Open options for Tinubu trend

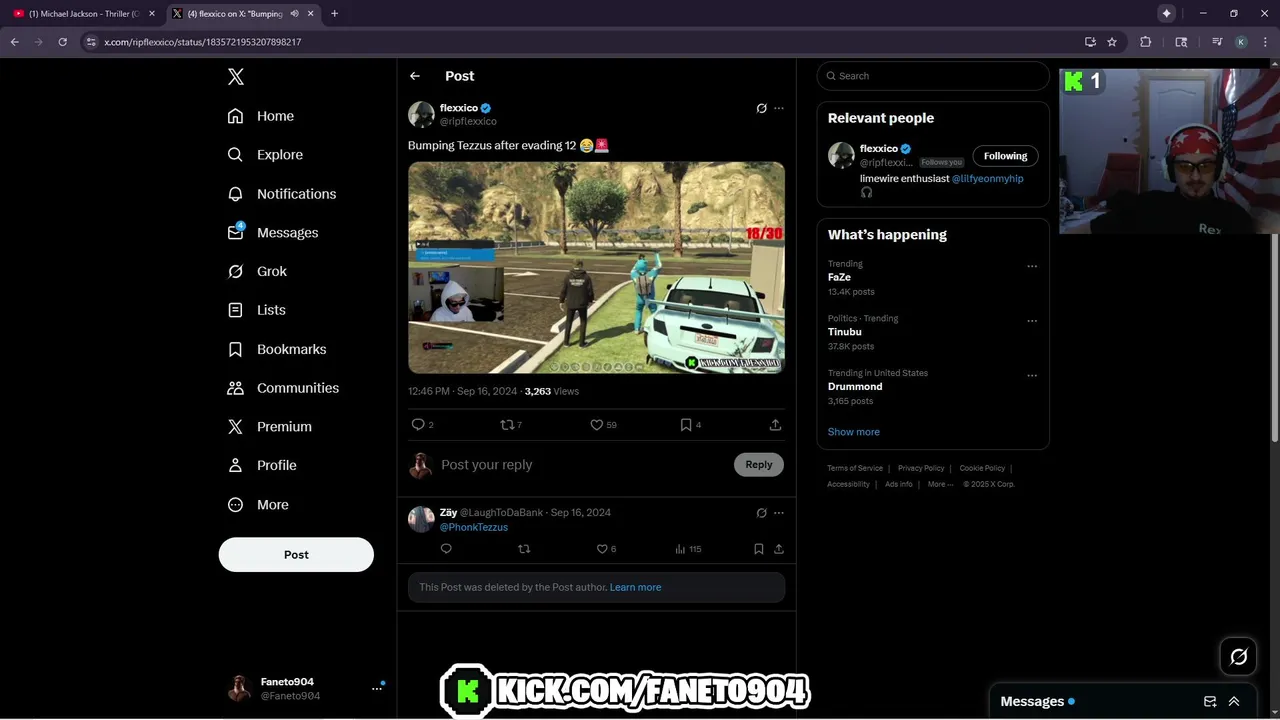point(1032,321)
